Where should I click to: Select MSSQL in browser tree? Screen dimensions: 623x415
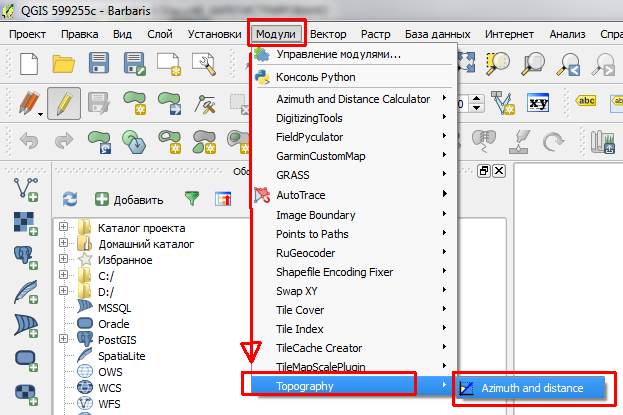(x=114, y=308)
